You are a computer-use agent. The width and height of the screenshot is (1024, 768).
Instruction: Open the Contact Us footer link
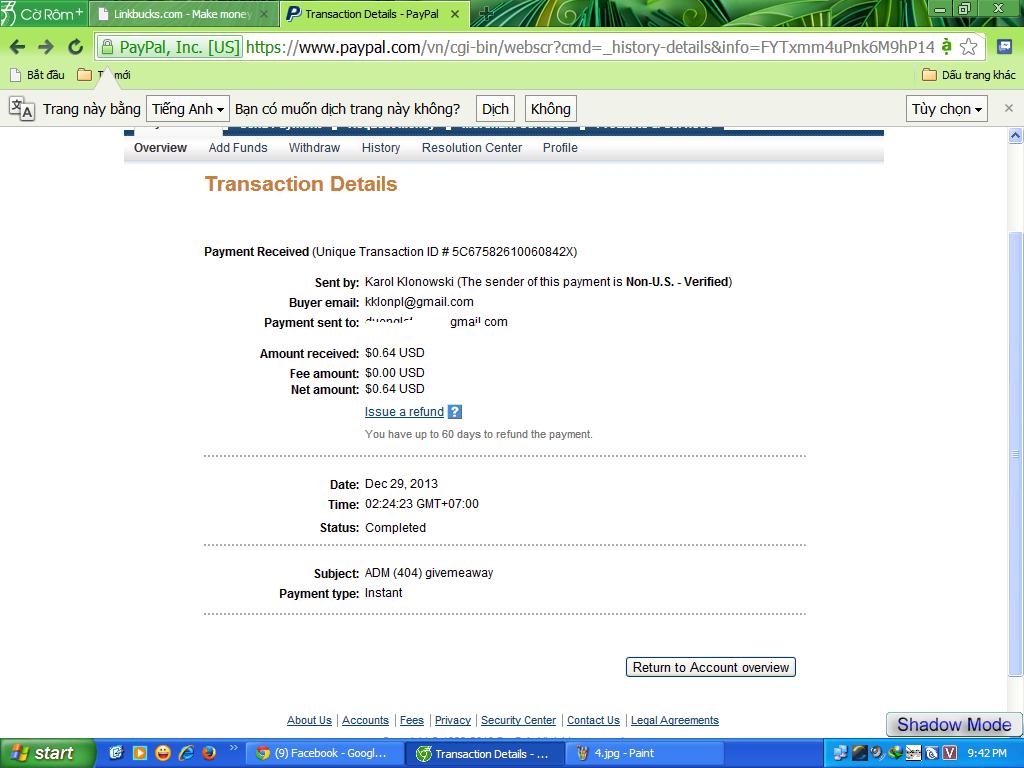[593, 720]
